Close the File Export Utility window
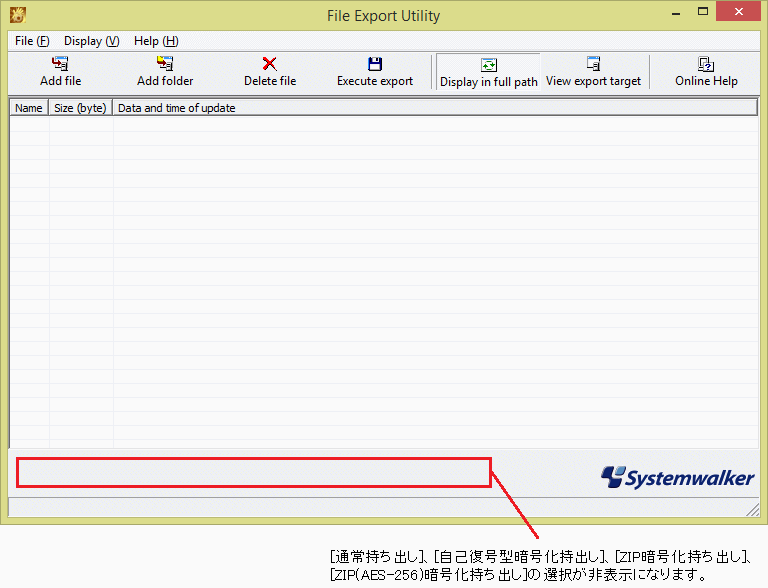768x588 pixels. (738, 11)
